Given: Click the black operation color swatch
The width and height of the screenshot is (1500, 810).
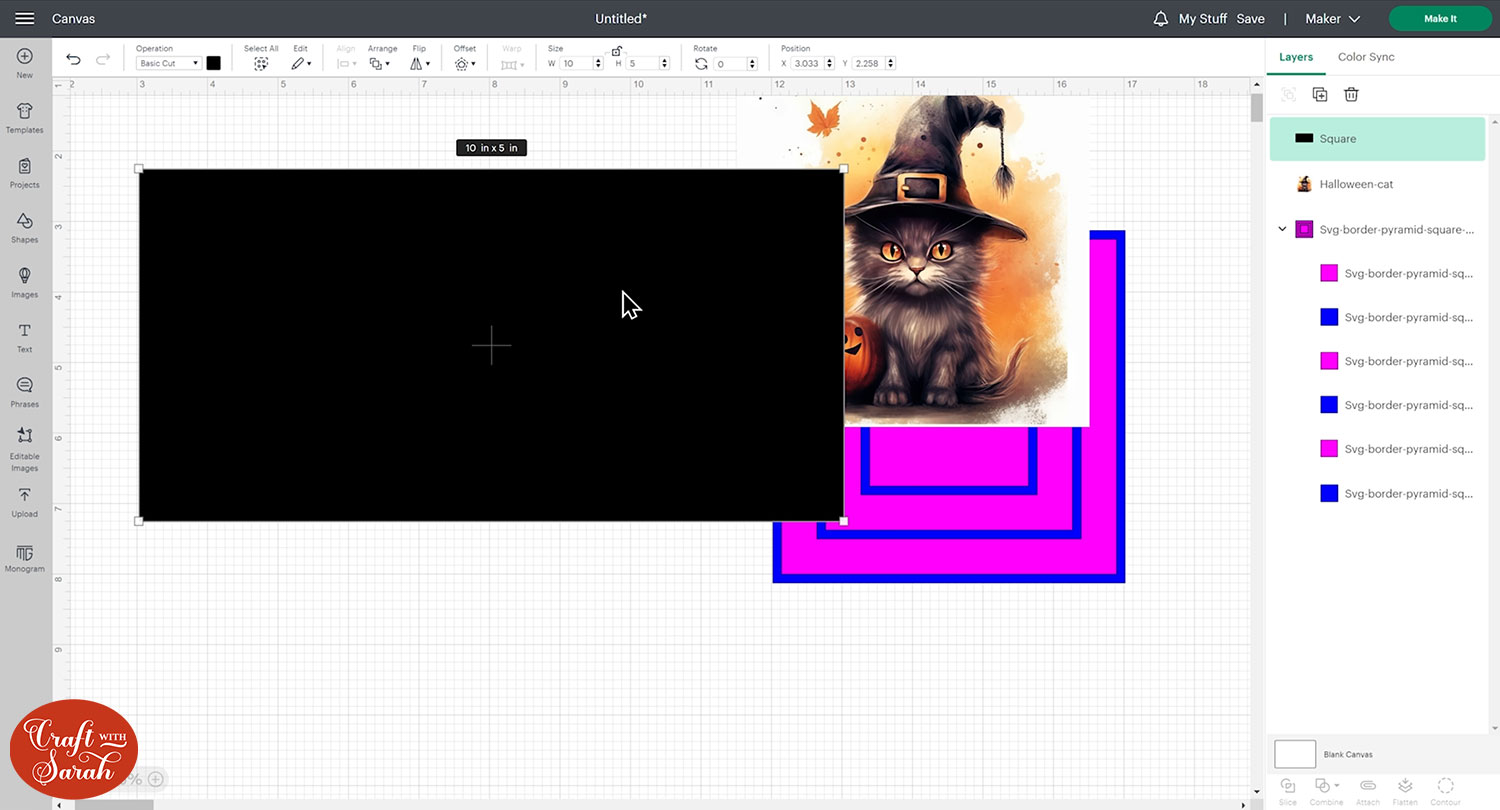Looking at the screenshot, I should (x=213, y=63).
